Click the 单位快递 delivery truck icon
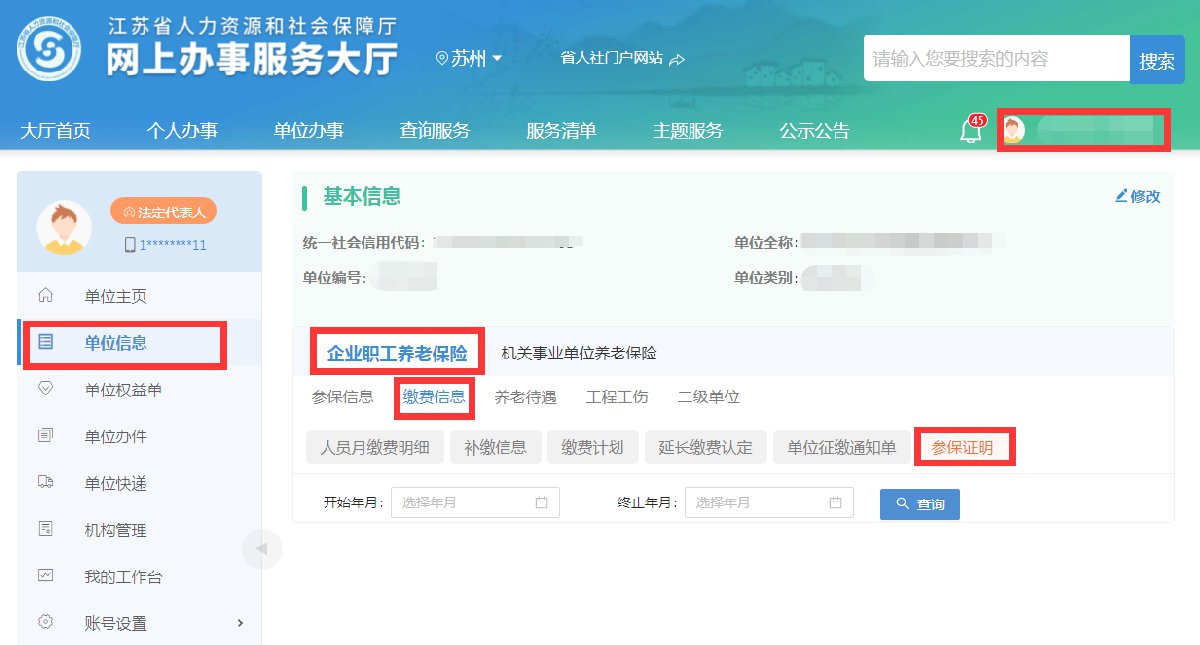 click(x=45, y=483)
